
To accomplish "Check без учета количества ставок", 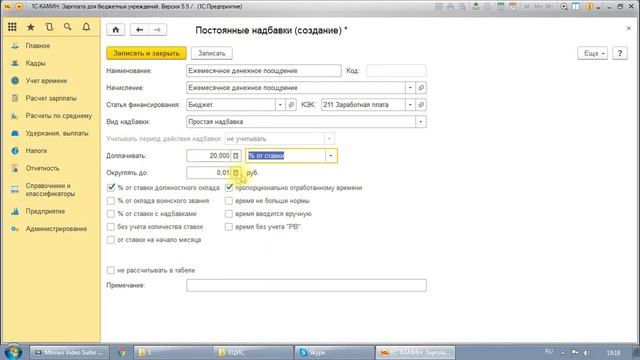I will (111, 227).
